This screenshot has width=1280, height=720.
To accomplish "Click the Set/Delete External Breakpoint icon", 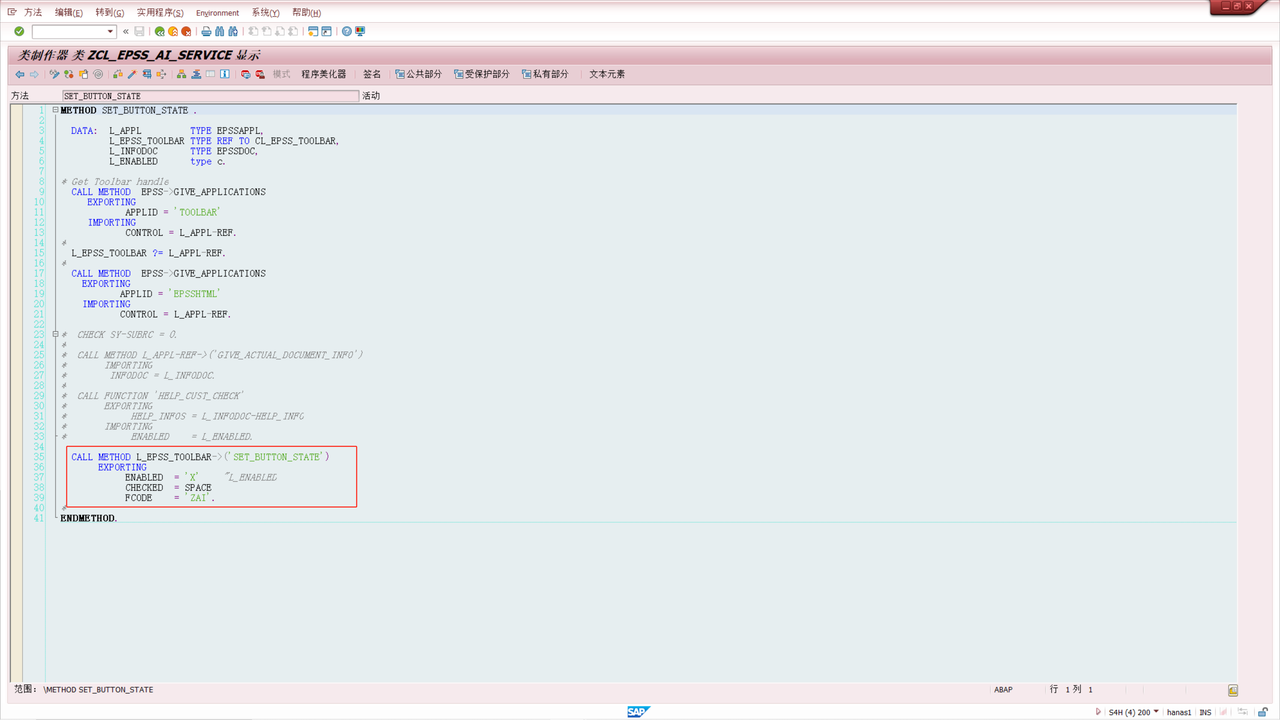I will tap(259, 74).
